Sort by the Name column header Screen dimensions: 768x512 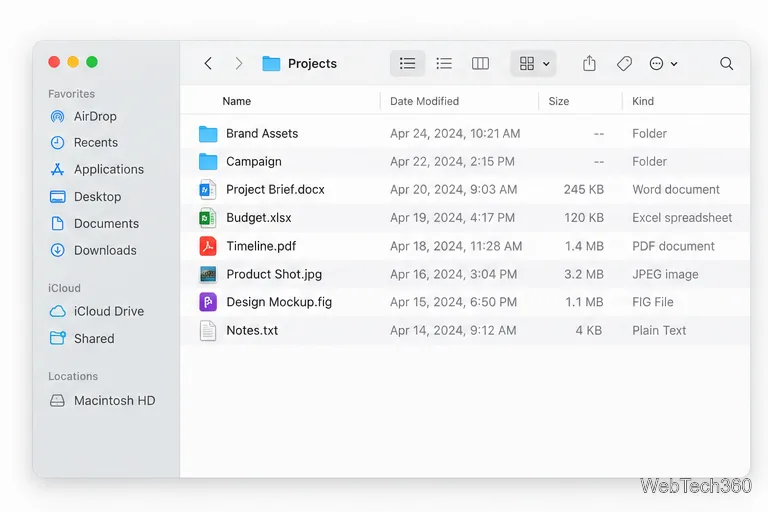pos(237,101)
